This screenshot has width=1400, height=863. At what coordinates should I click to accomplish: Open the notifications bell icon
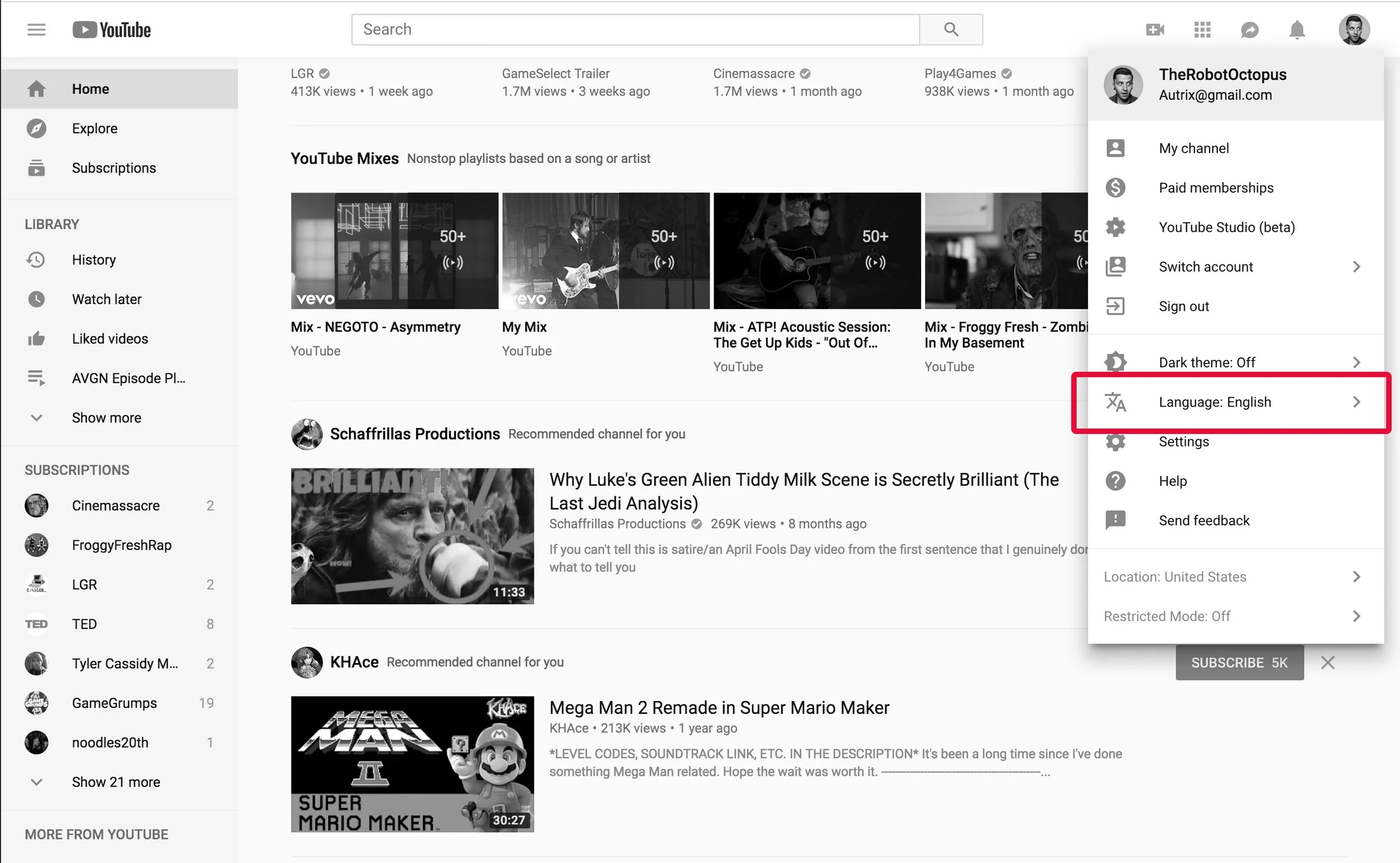point(1297,30)
